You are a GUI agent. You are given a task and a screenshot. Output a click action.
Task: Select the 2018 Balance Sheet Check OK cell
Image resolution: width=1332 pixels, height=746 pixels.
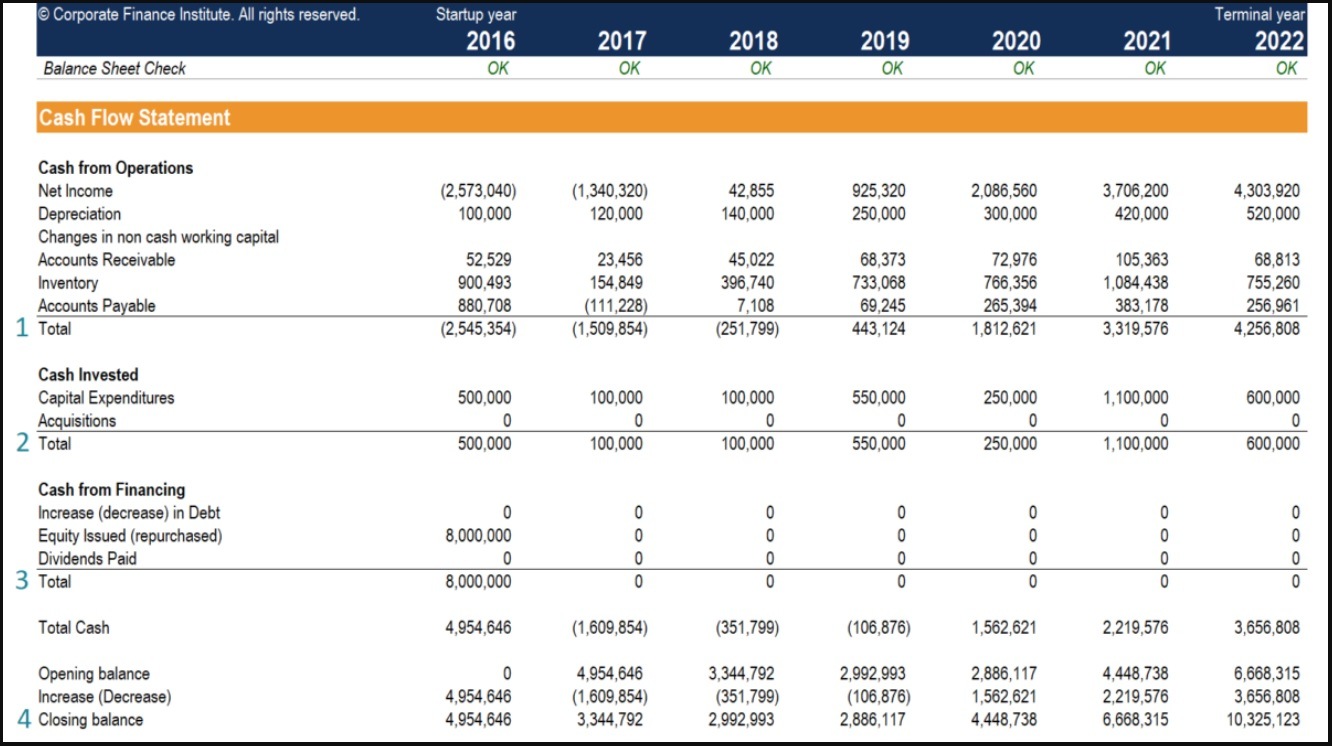[x=761, y=68]
